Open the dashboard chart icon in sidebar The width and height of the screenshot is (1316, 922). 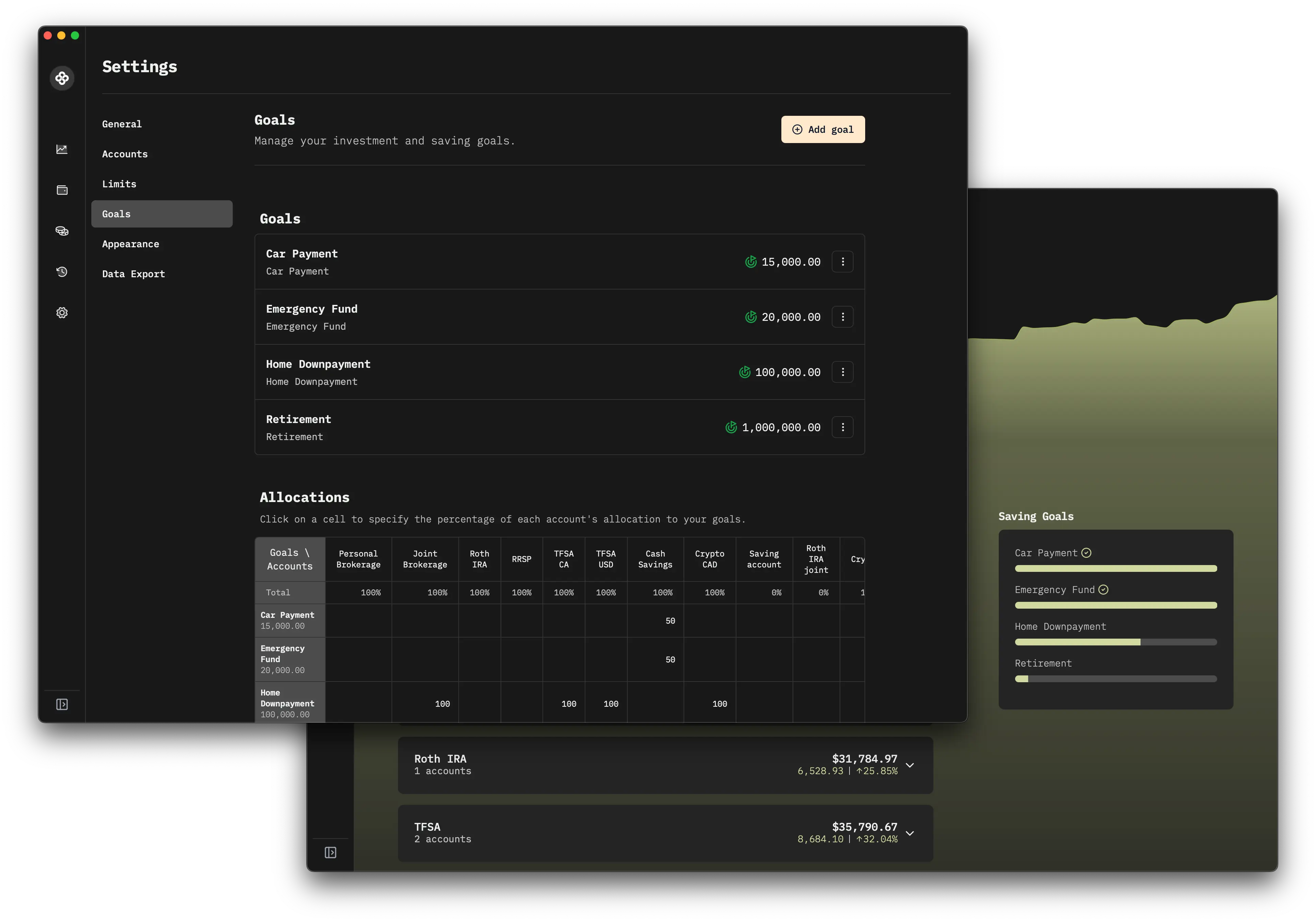coord(62,149)
